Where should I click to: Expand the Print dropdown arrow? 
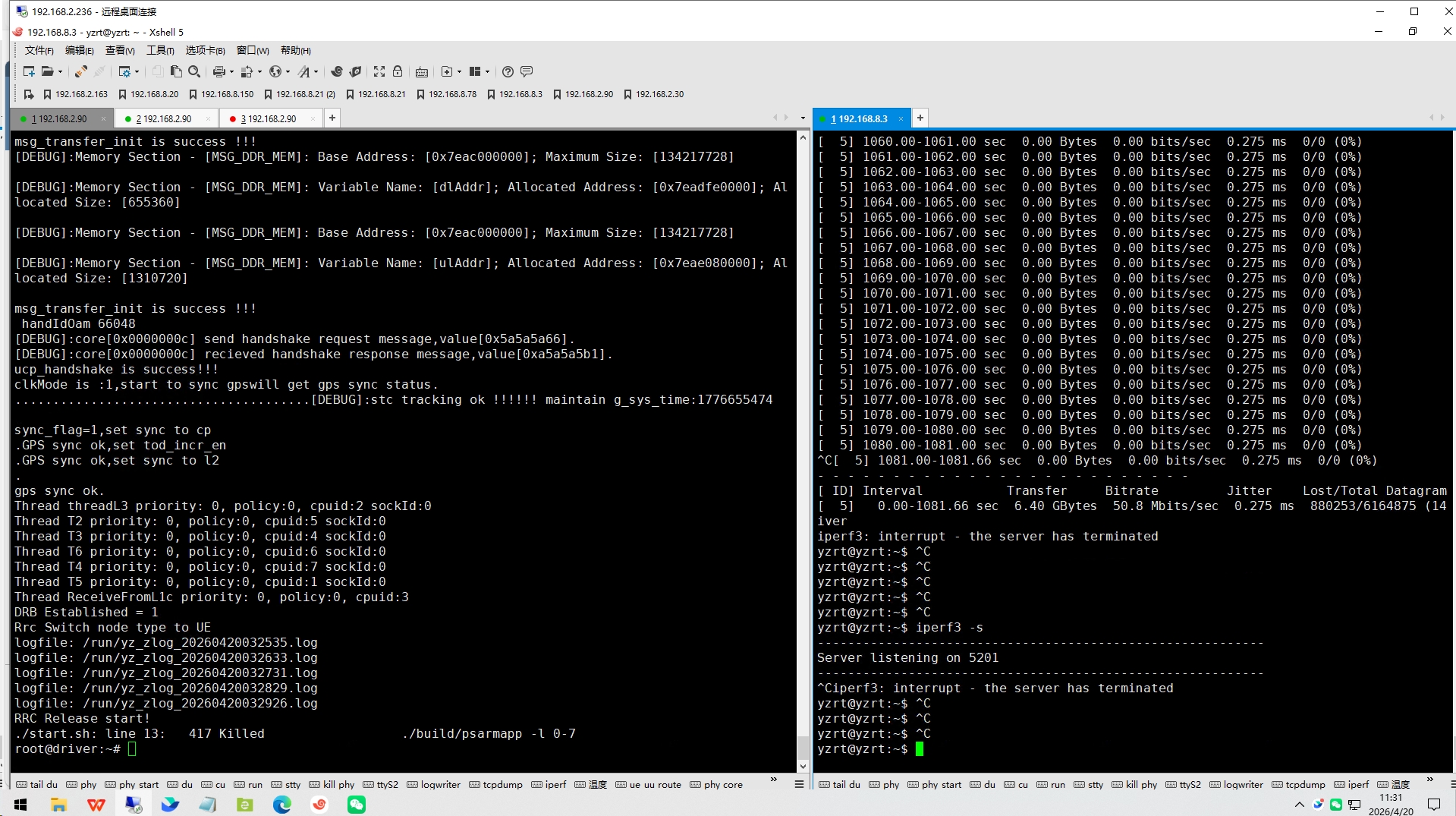231,71
